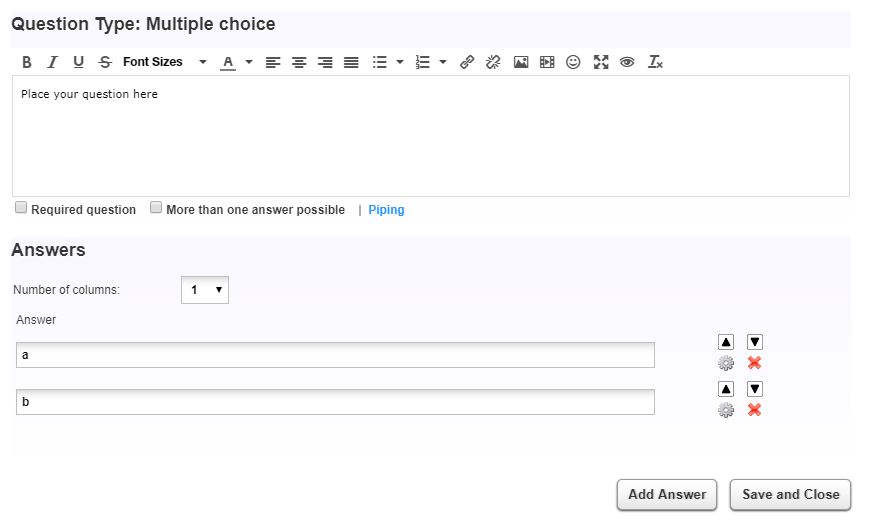Screen dimensions: 870x523
Task: Apply strikethrough formatting
Action: coord(105,62)
